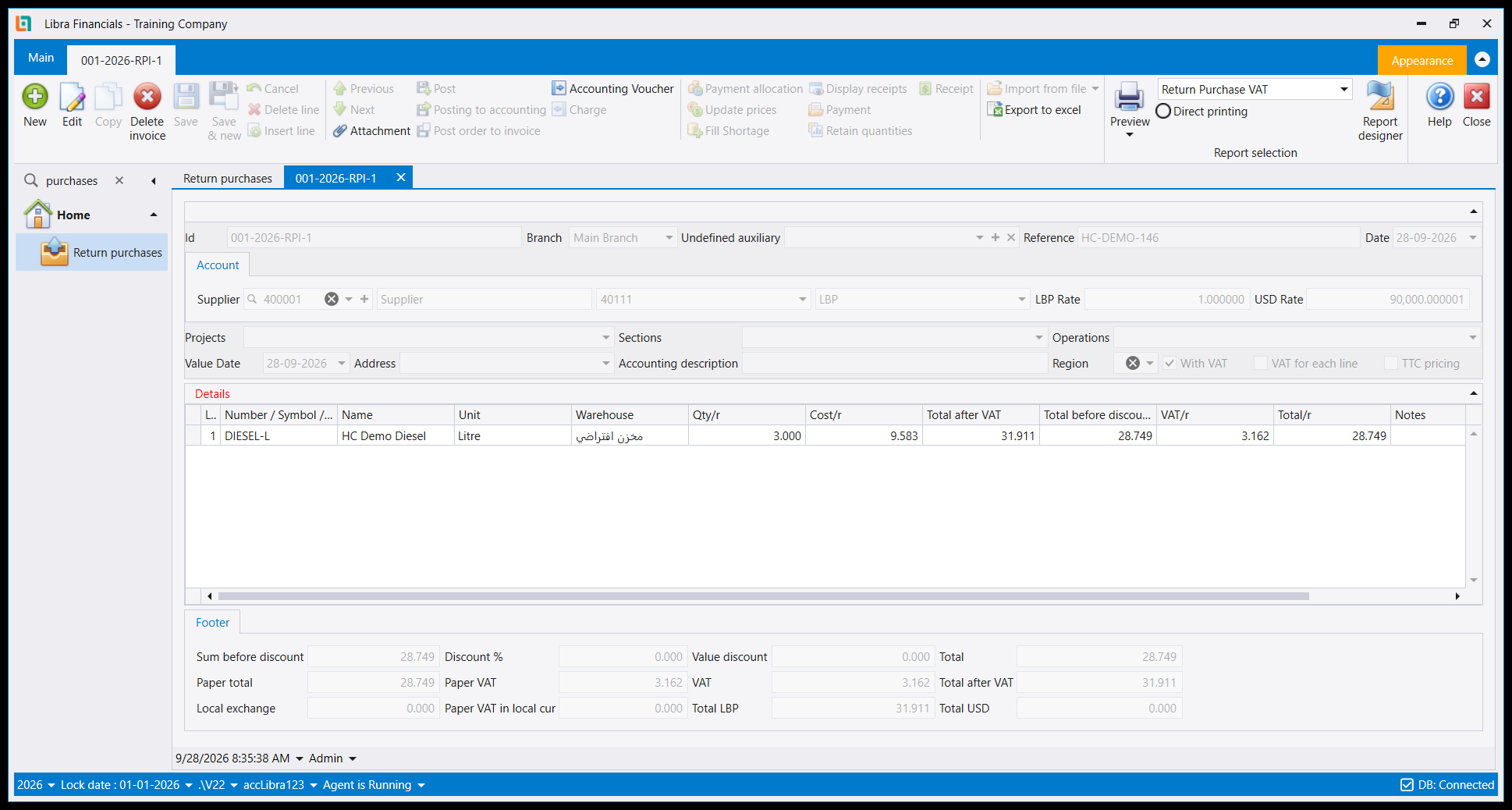Close the 001-2026-RPI-1 document tab

pos(401,178)
